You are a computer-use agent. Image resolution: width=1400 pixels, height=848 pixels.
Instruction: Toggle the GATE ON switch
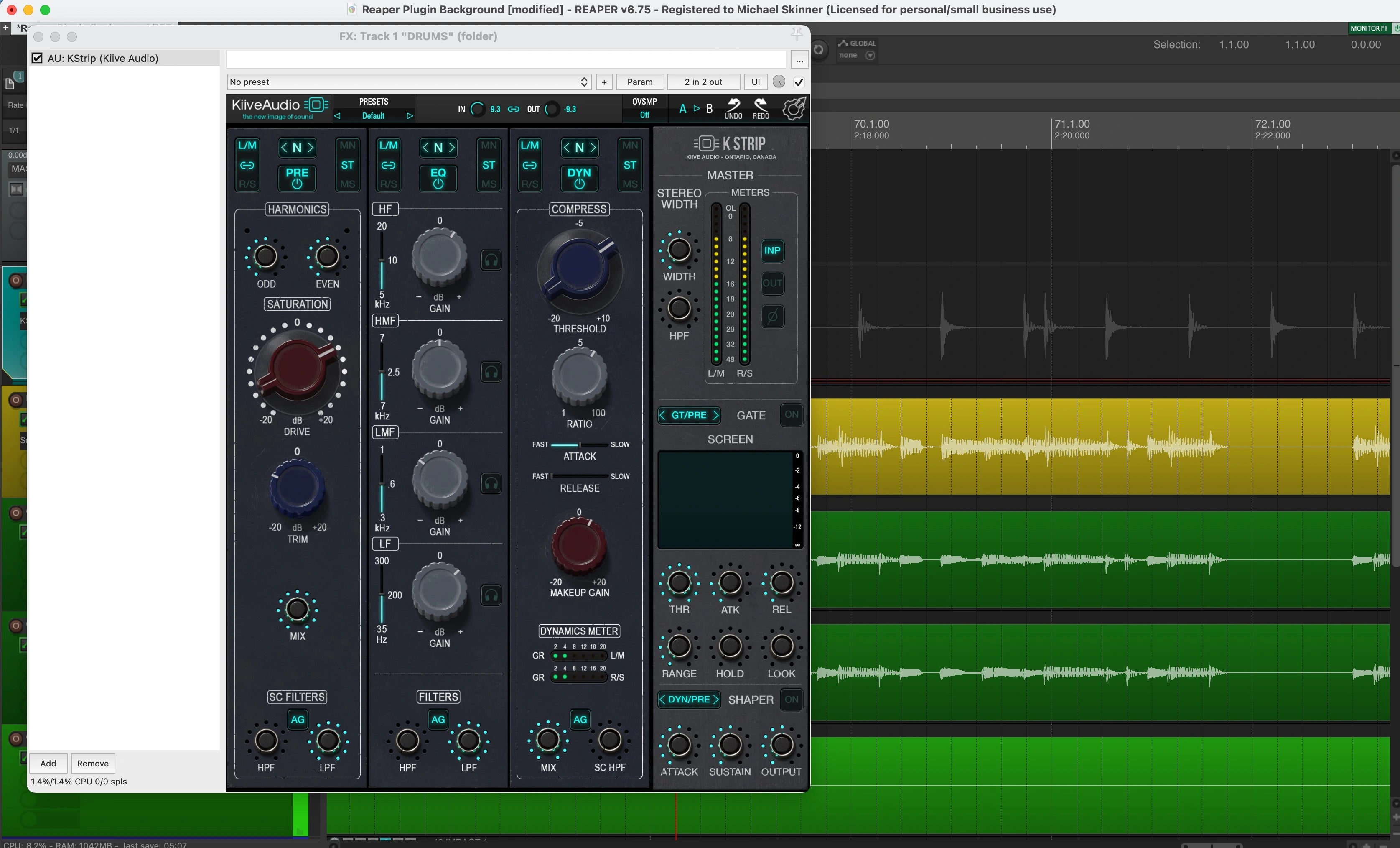(791, 415)
